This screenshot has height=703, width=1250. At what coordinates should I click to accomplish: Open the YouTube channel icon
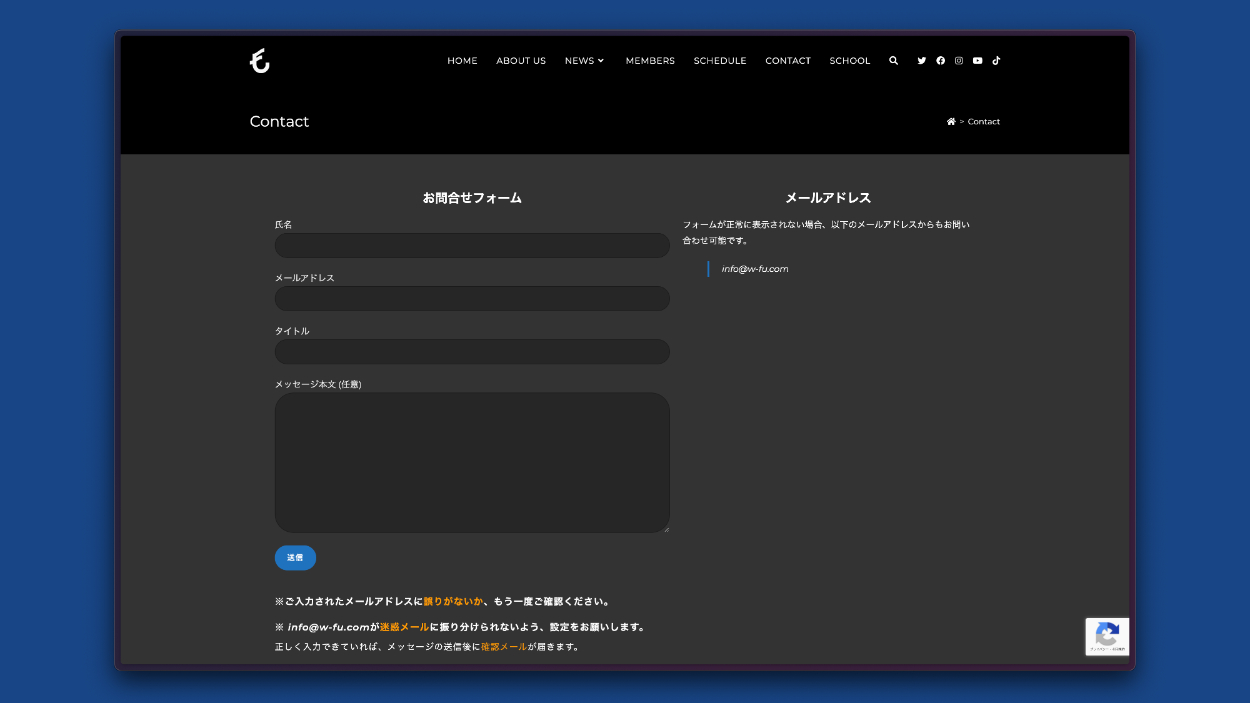click(977, 61)
